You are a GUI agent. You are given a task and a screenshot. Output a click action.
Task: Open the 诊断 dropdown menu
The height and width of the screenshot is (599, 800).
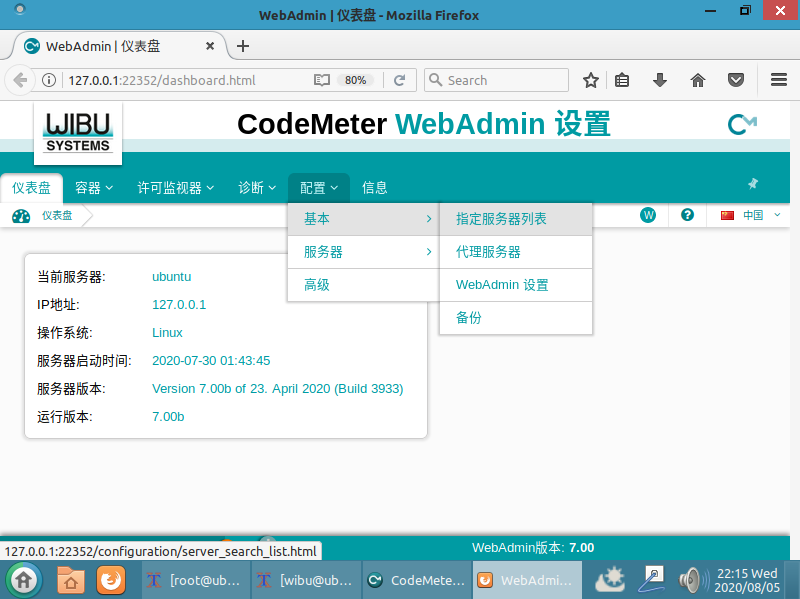tap(257, 188)
